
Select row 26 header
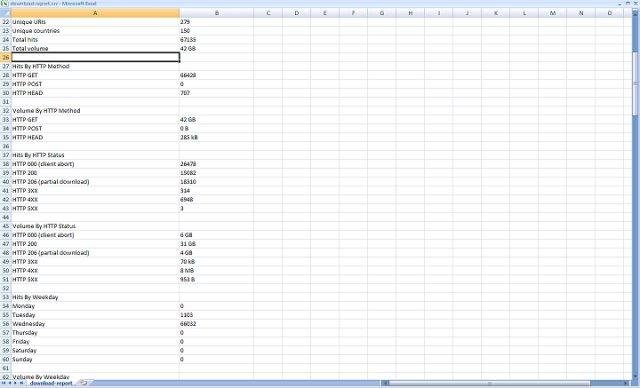click(6, 57)
